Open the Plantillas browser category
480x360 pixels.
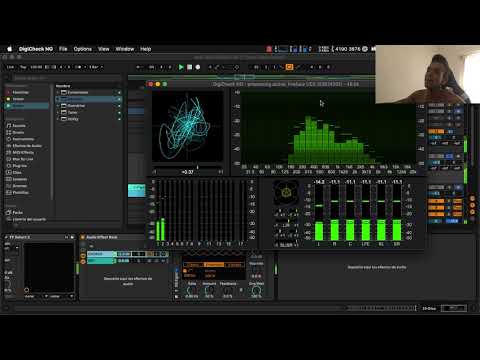(17, 192)
